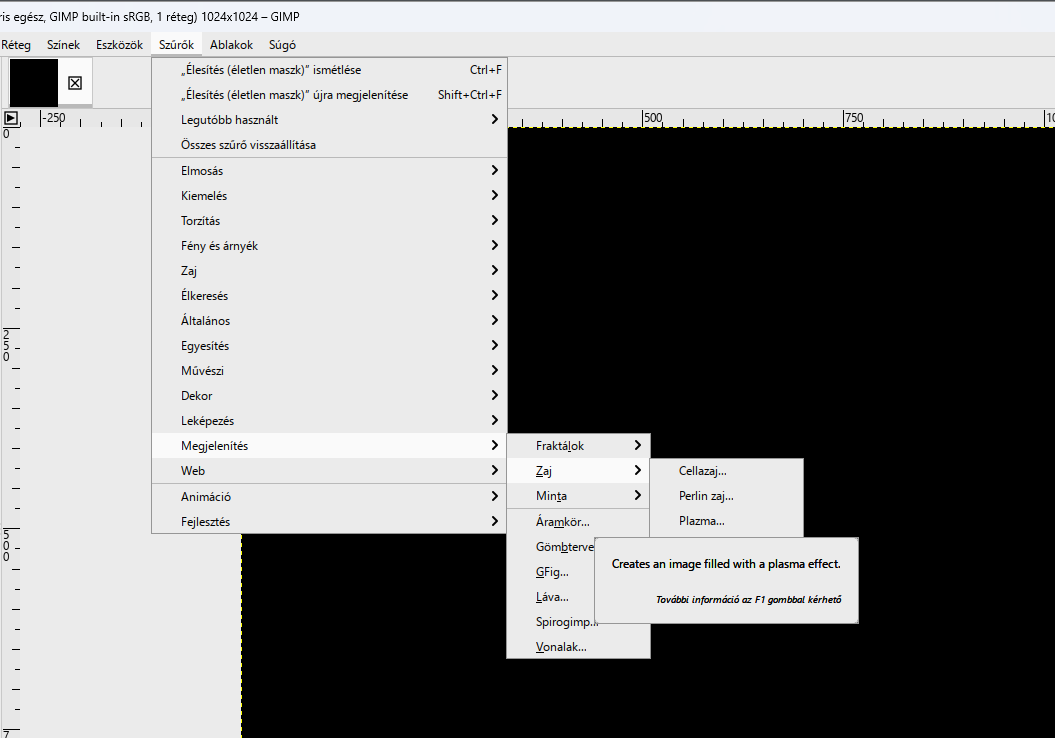Expand the Torzítás submenu
Image resolution: width=1055 pixels, height=738 pixels.
329,221
